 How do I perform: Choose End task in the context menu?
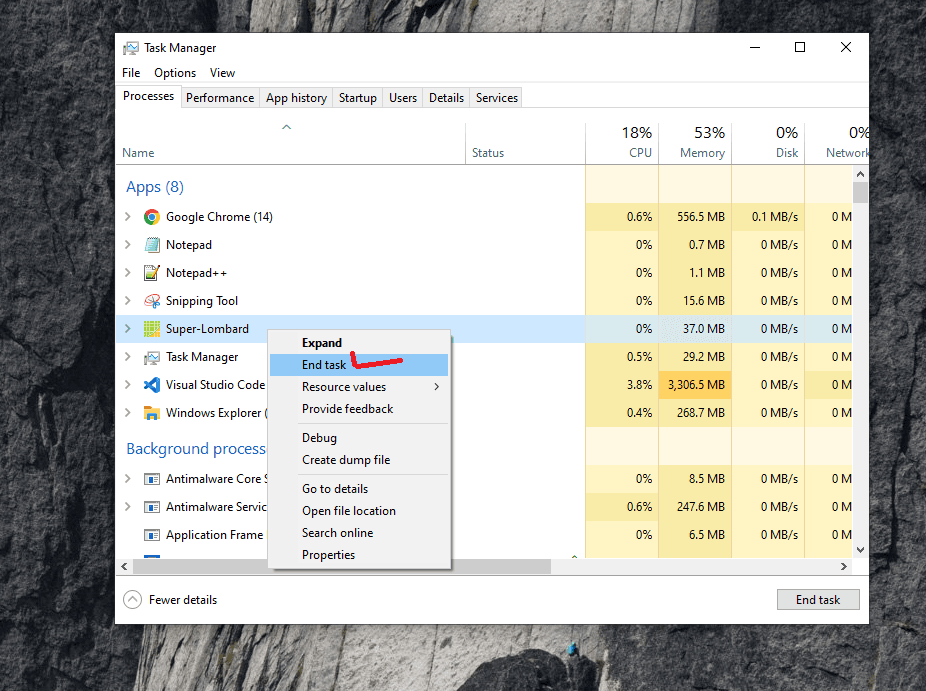point(359,365)
